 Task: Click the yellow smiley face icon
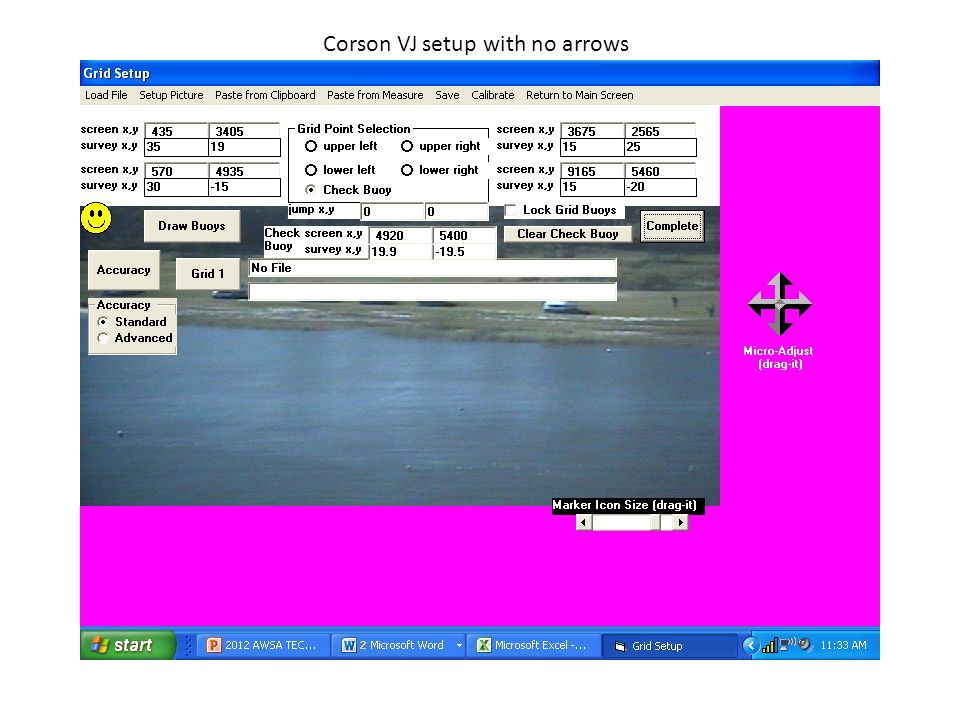tap(96, 218)
